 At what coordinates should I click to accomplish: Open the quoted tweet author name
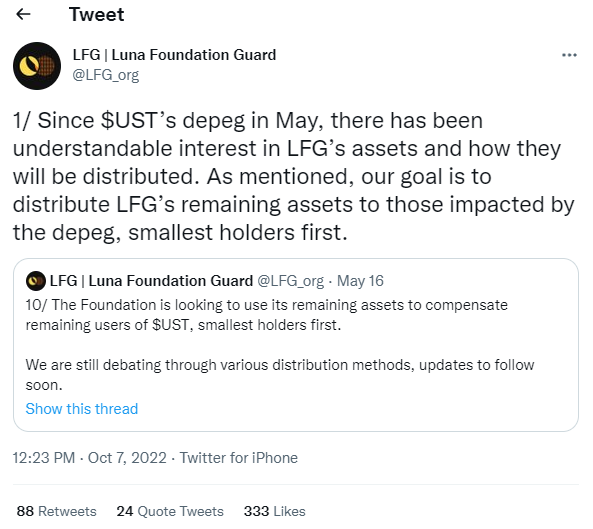click(x=151, y=281)
